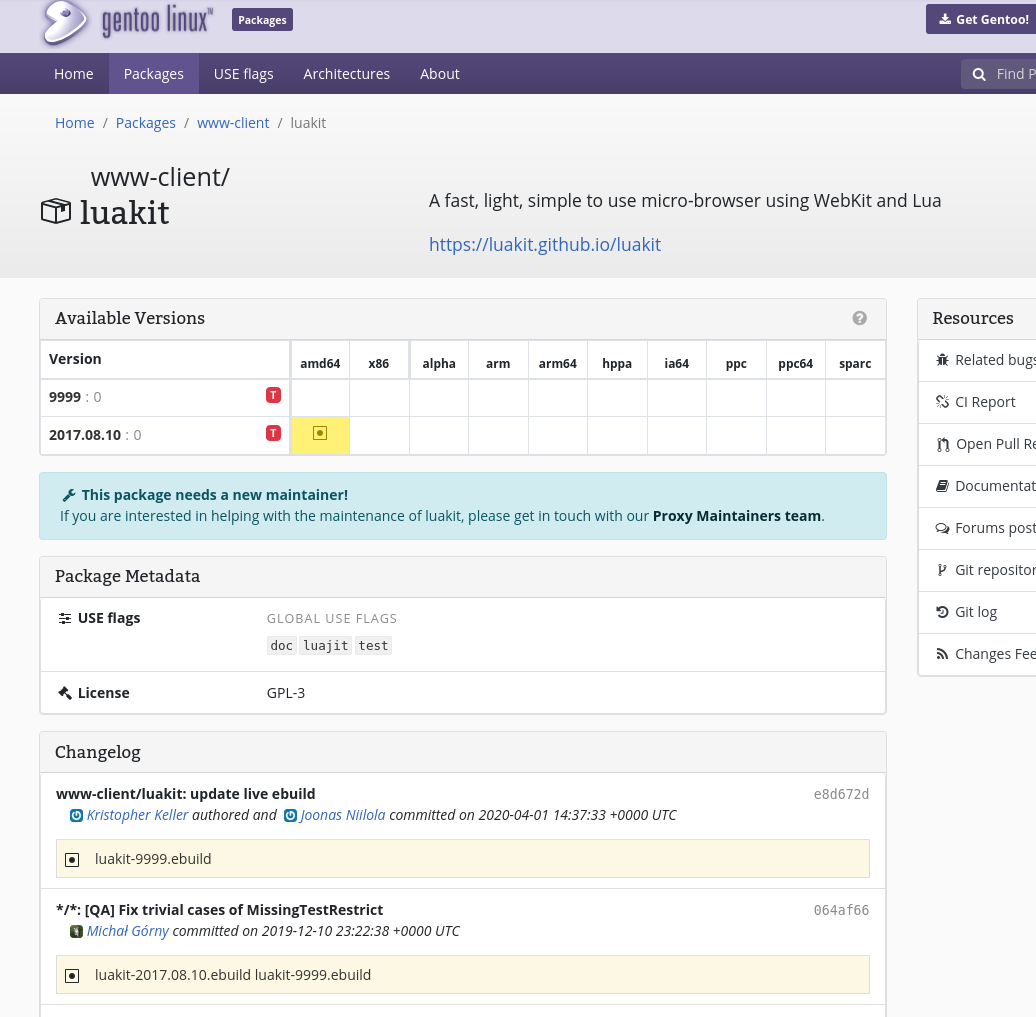
Task: Click the Open Pull Requests icon
Action: click(x=943, y=444)
